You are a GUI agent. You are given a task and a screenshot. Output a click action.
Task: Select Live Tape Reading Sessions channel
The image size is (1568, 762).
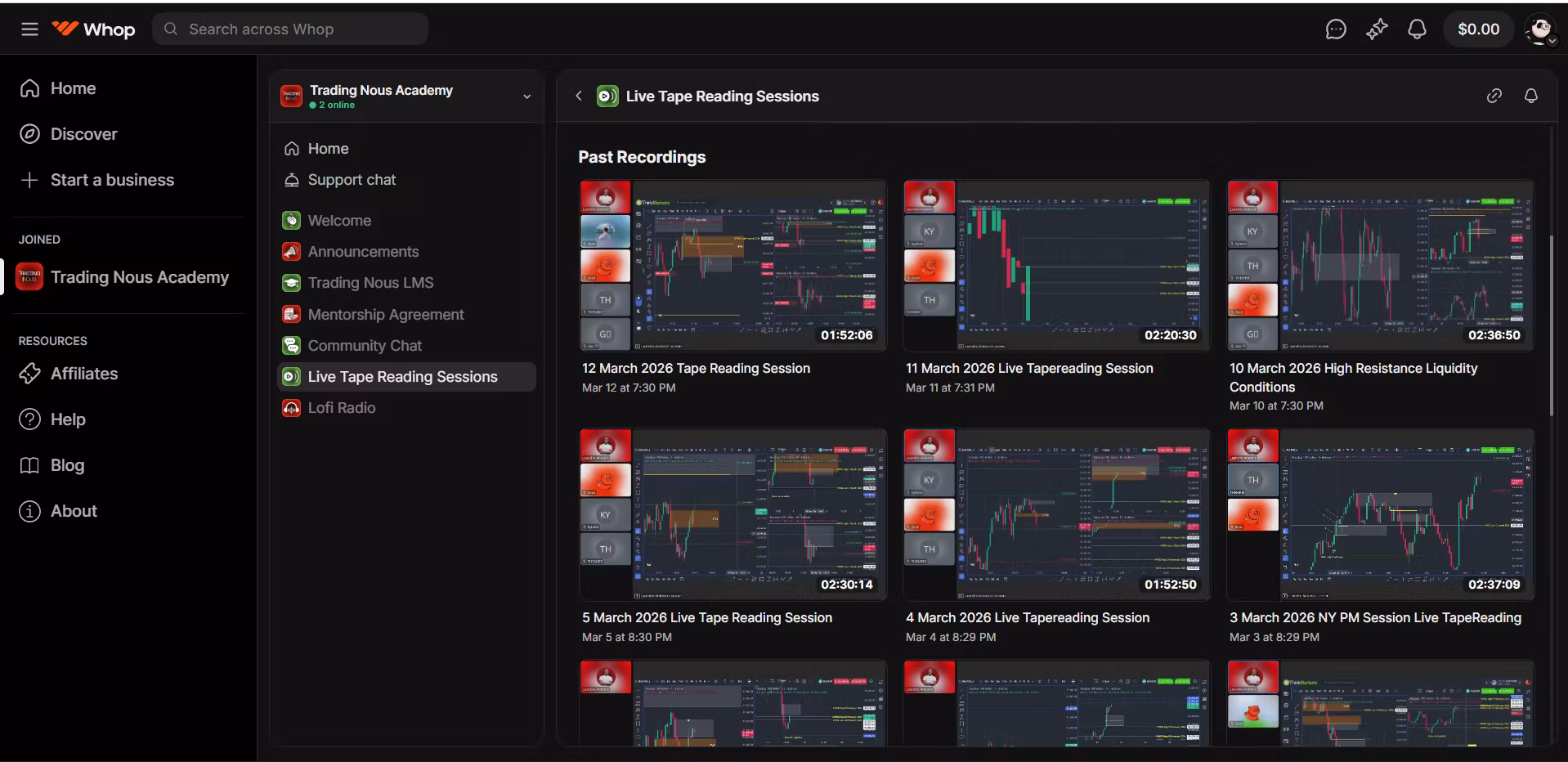click(406, 377)
